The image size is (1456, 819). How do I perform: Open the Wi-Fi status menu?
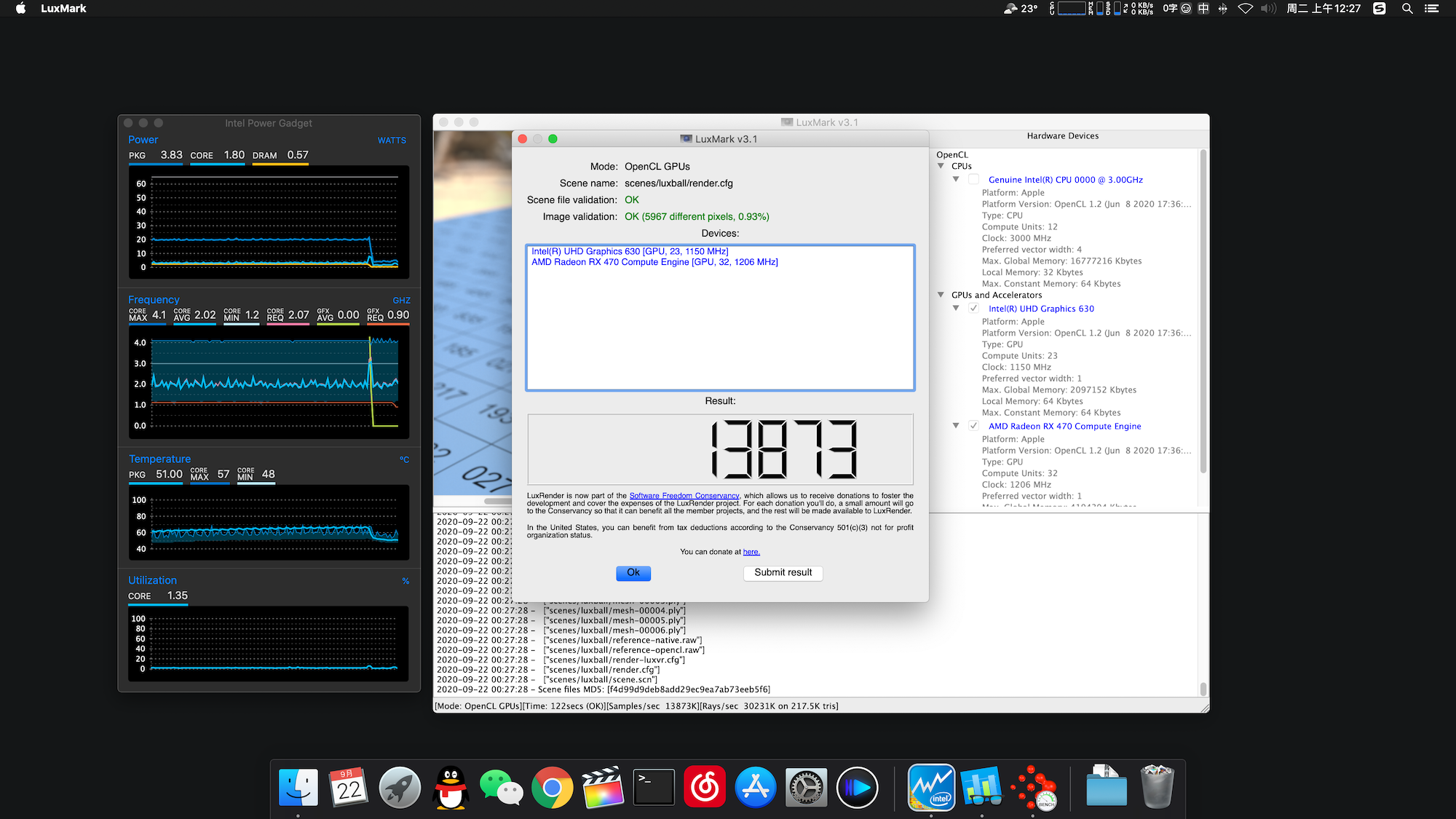pos(1245,9)
